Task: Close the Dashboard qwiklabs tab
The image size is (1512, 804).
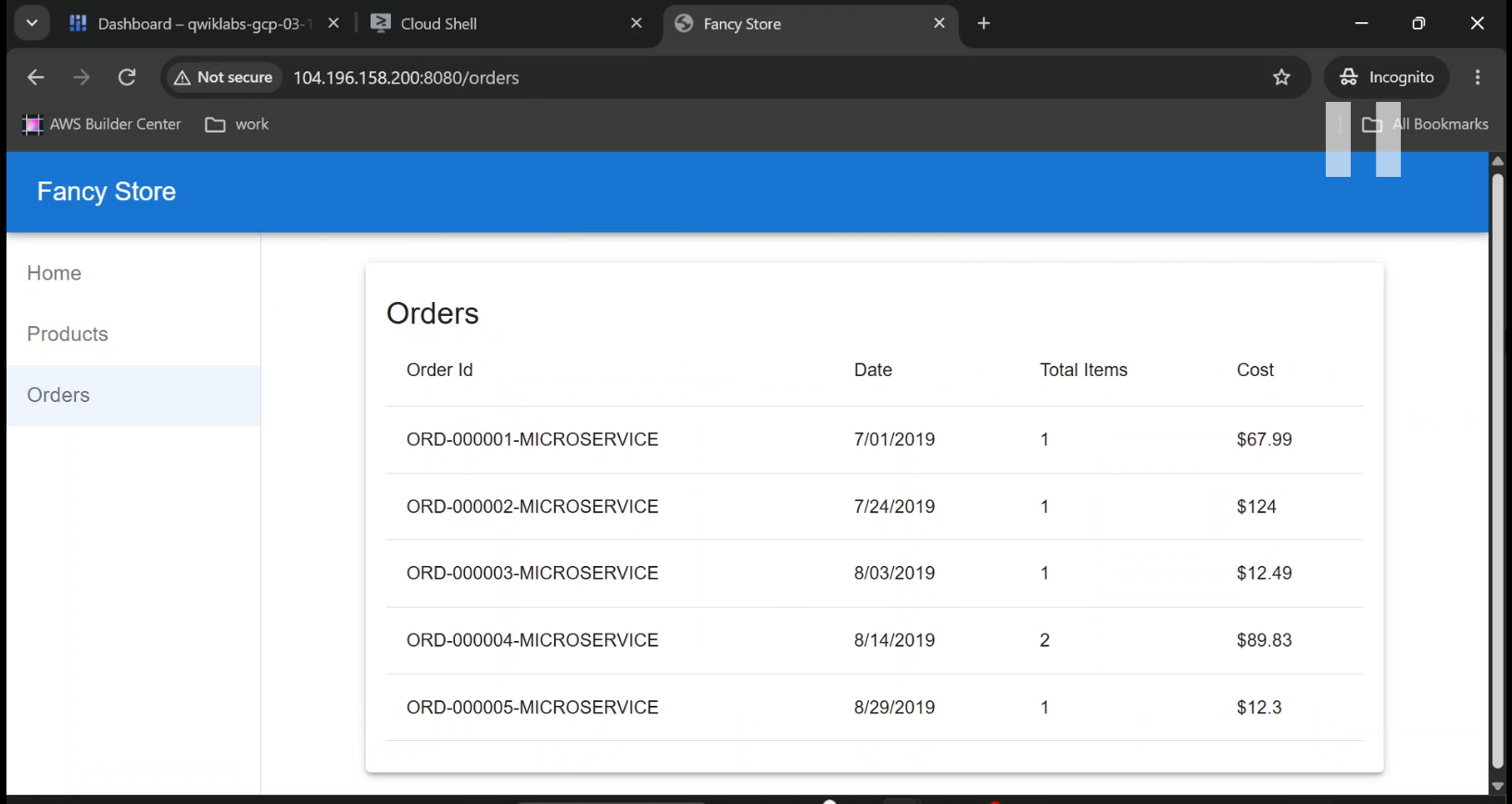Action: click(x=334, y=24)
